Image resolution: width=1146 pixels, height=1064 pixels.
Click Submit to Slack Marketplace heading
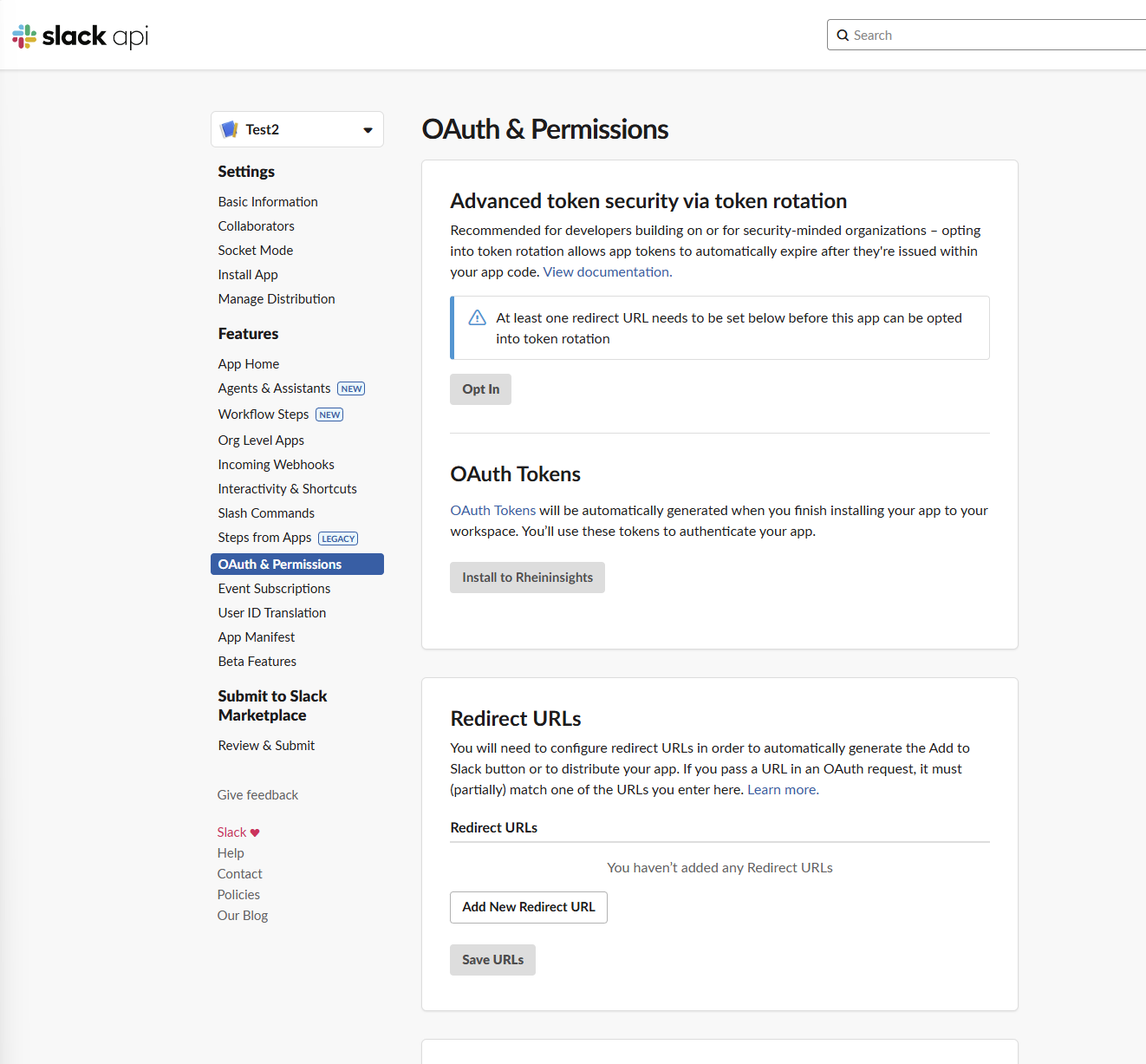272,706
